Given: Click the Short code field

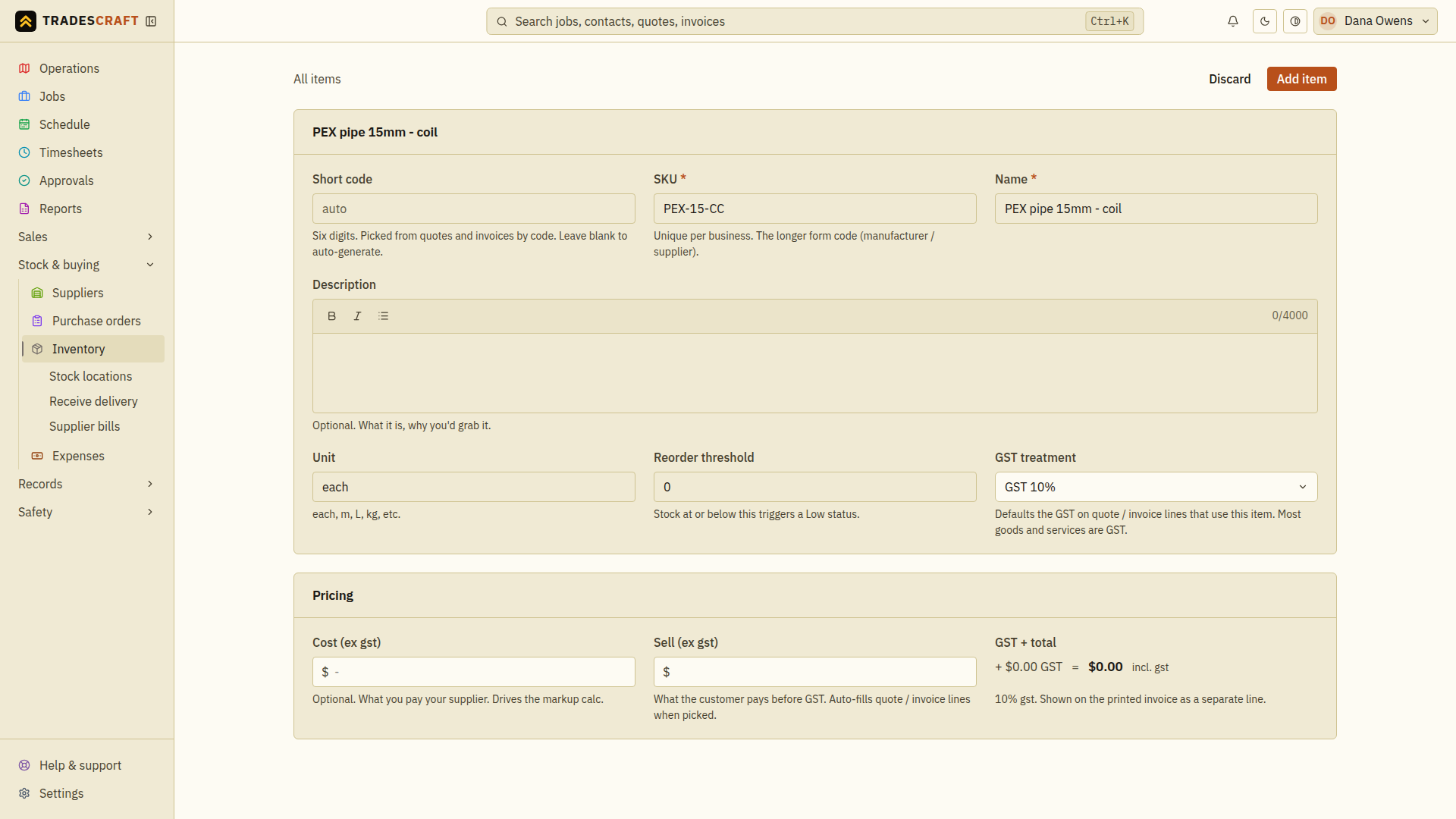Looking at the screenshot, I should tap(474, 209).
